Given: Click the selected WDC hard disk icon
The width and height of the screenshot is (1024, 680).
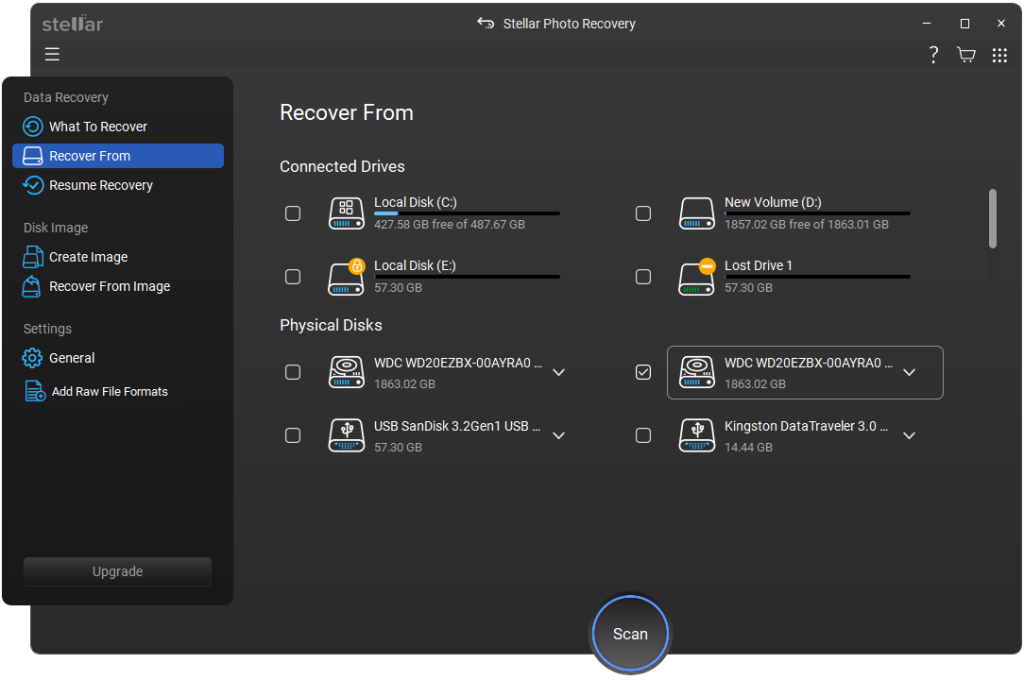Looking at the screenshot, I should pos(697,372).
